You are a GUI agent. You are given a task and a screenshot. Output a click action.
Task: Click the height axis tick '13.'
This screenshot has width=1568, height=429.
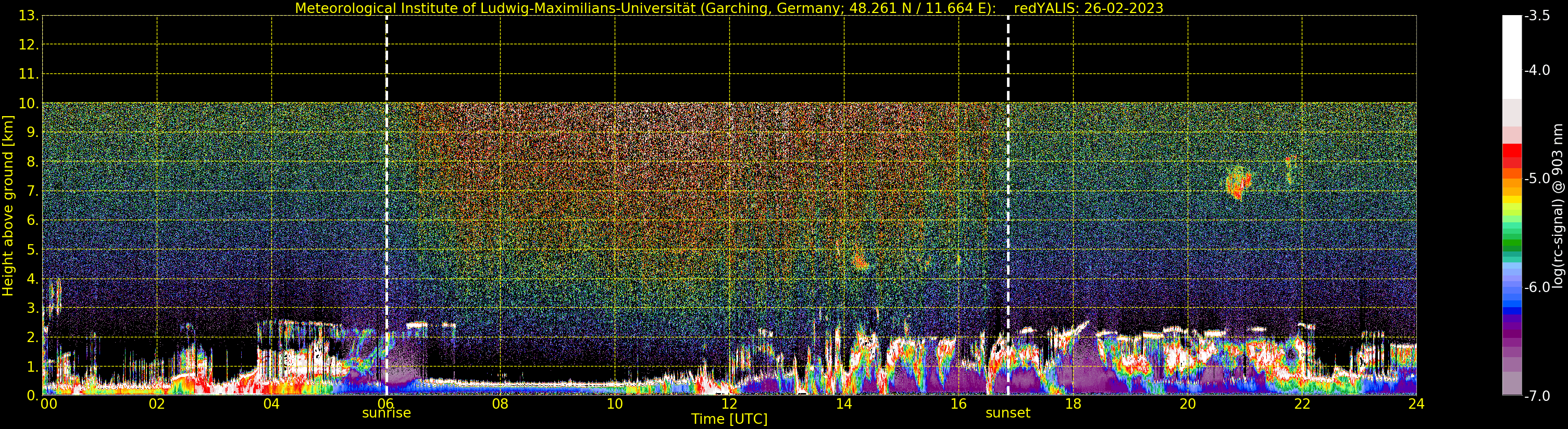click(29, 16)
